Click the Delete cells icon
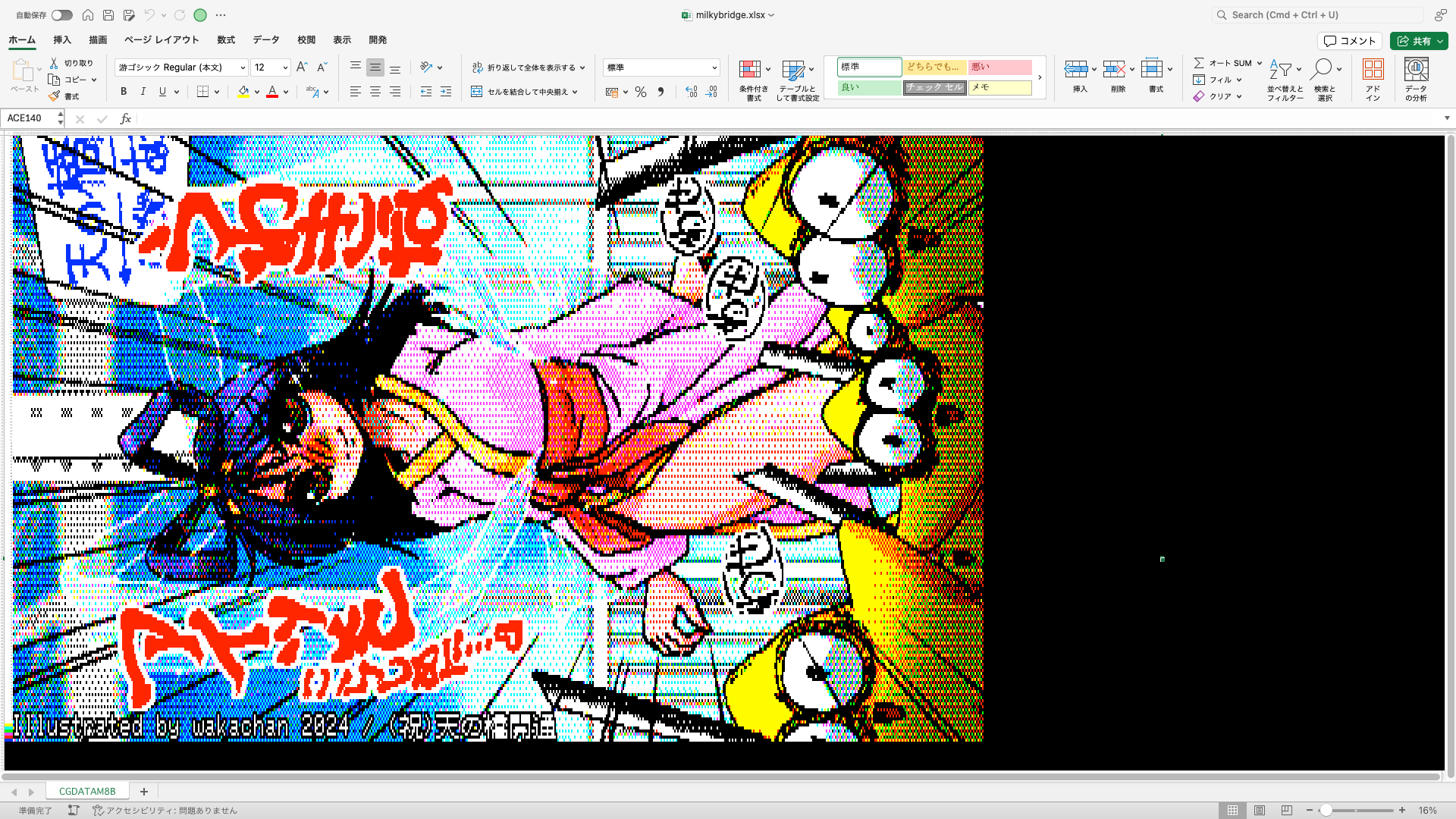Viewport: 1456px width, 819px height. click(x=1113, y=69)
